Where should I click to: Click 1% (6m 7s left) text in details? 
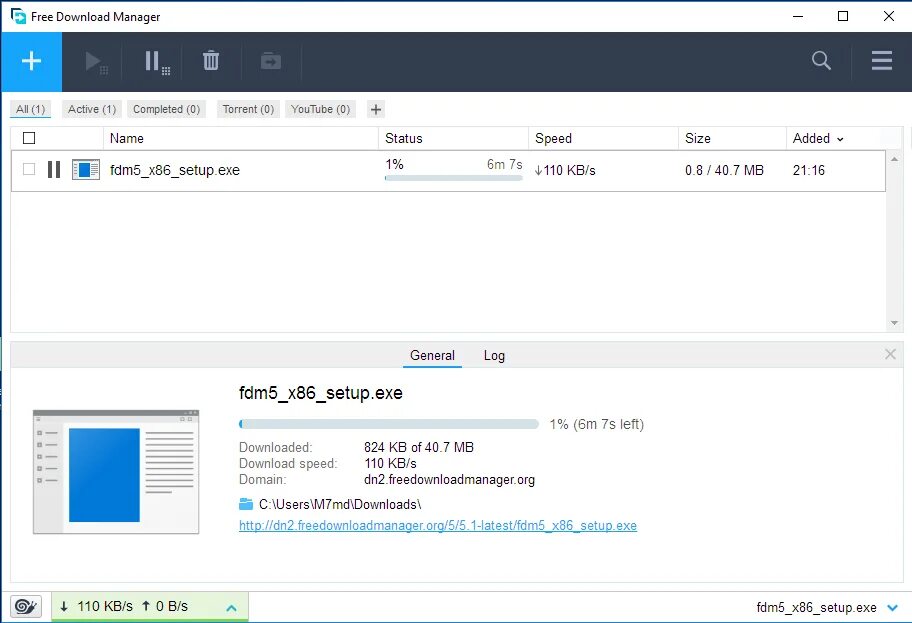597,425
